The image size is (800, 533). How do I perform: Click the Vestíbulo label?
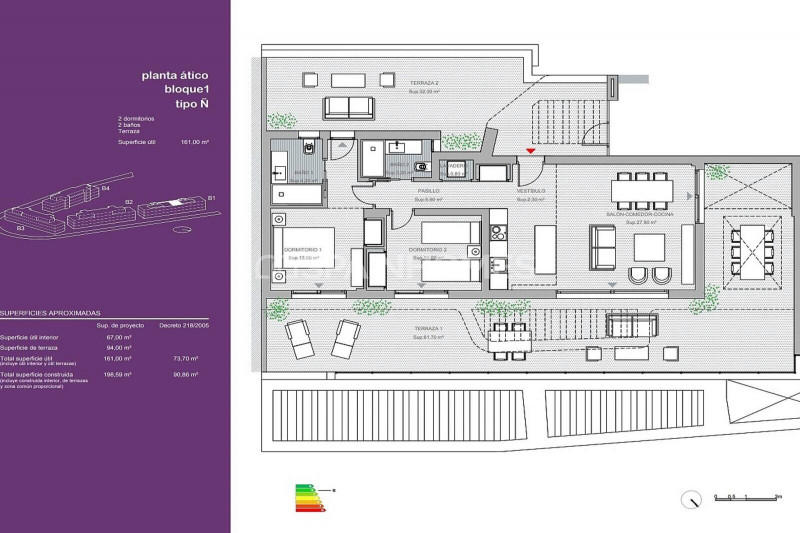(530, 190)
